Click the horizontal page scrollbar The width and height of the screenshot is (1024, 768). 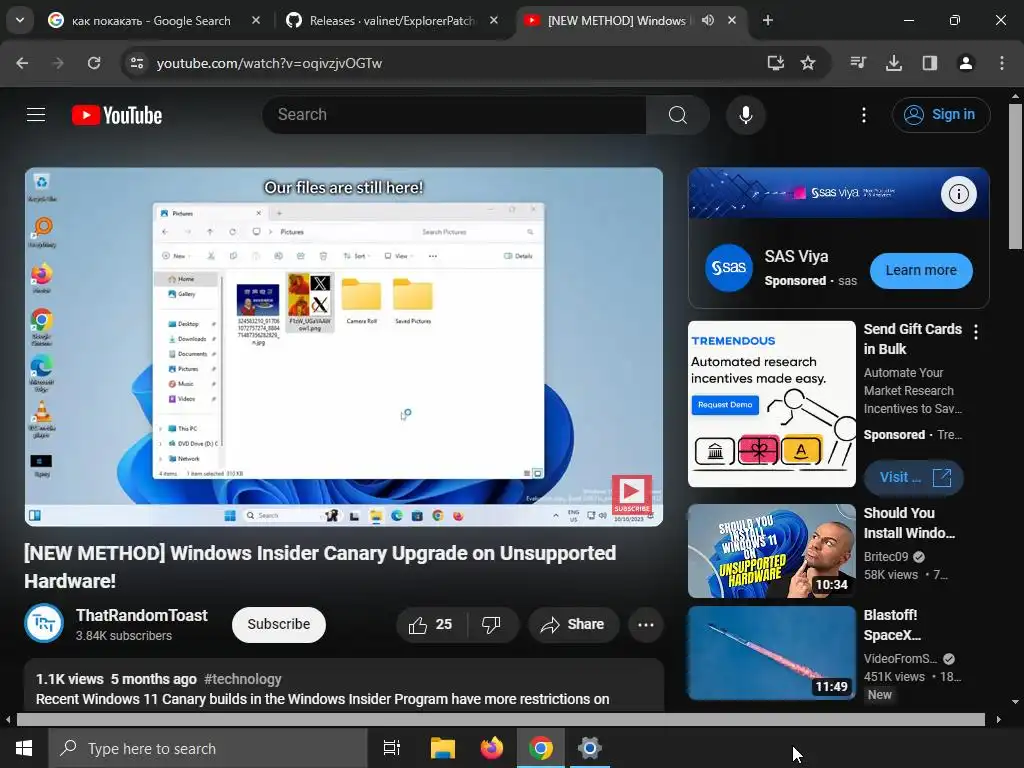pyautogui.click(x=500, y=720)
